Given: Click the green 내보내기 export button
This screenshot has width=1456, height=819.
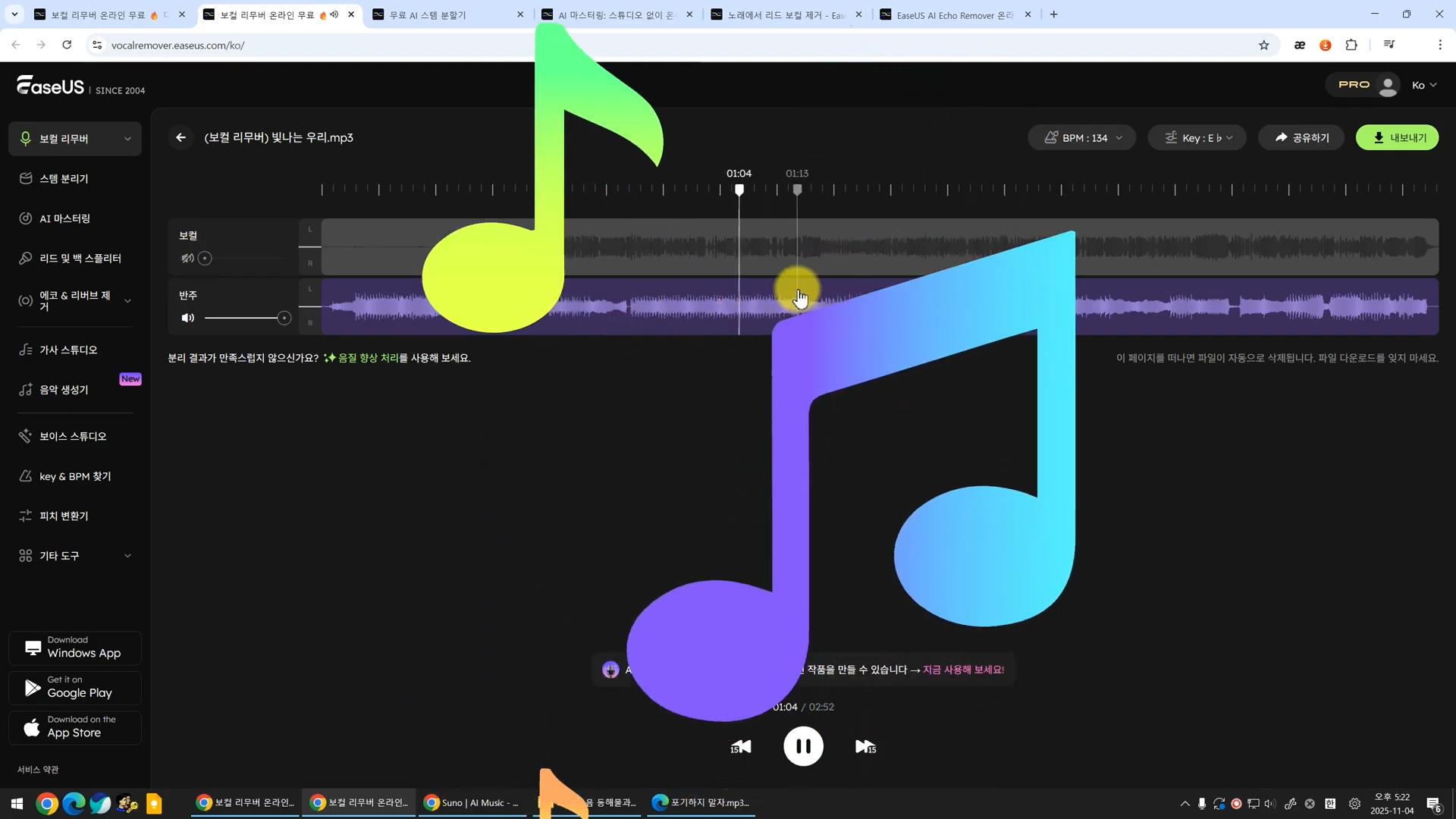Looking at the screenshot, I should (x=1397, y=138).
